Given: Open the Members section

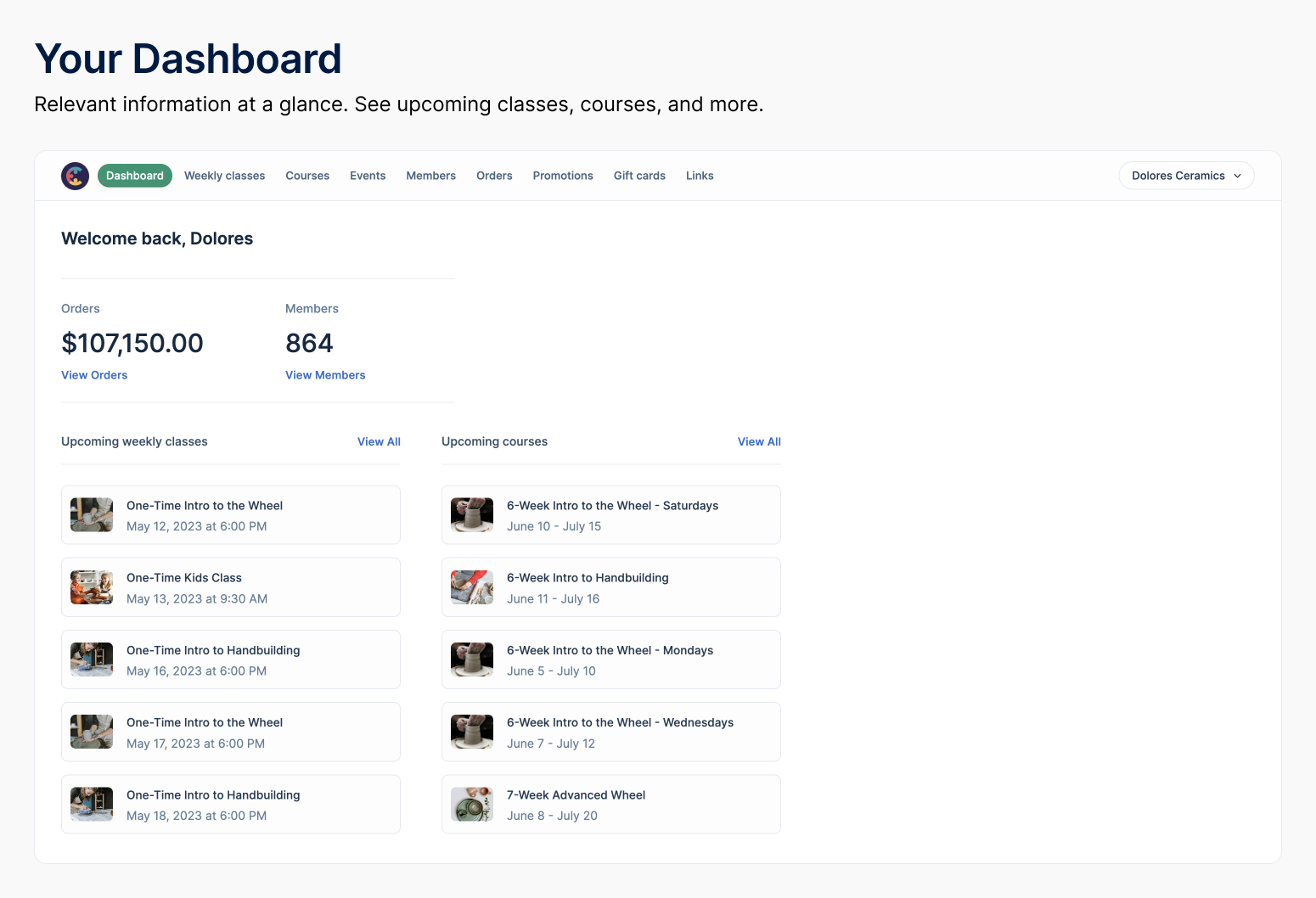Looking at the screenshot, I should pos(430,176).
